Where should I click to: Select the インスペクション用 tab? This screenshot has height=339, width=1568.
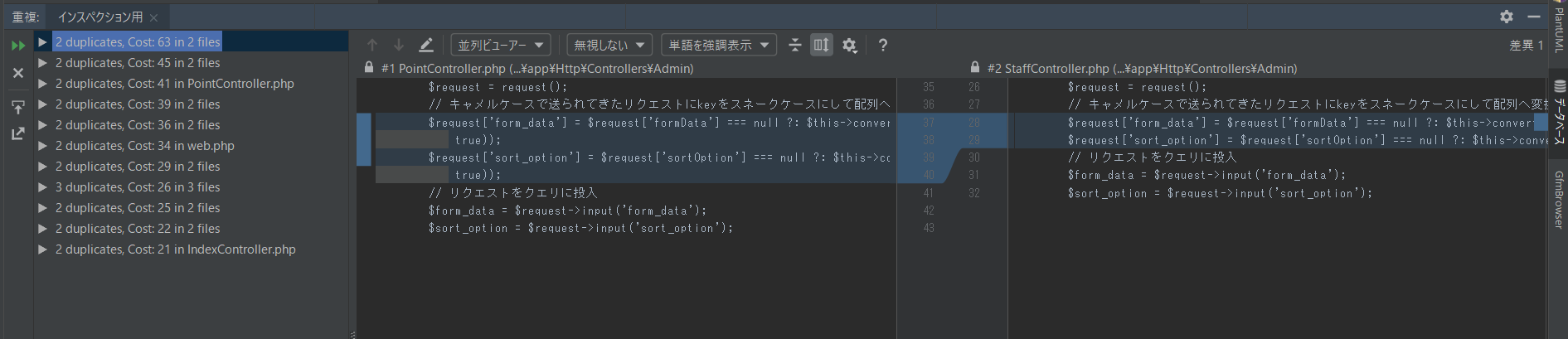pyautogui.click(x=100, y=17)
